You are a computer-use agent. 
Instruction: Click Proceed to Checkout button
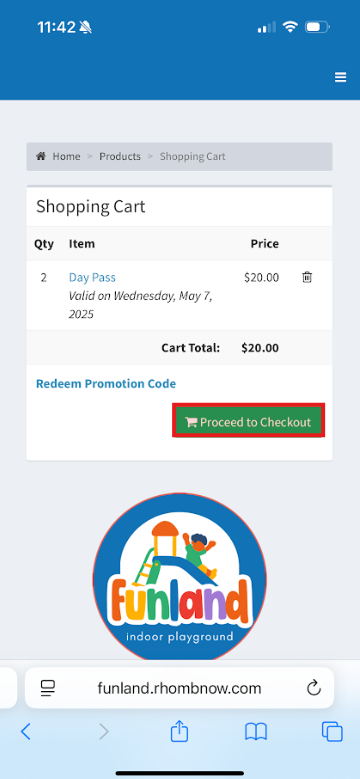[x=249, y=421]
